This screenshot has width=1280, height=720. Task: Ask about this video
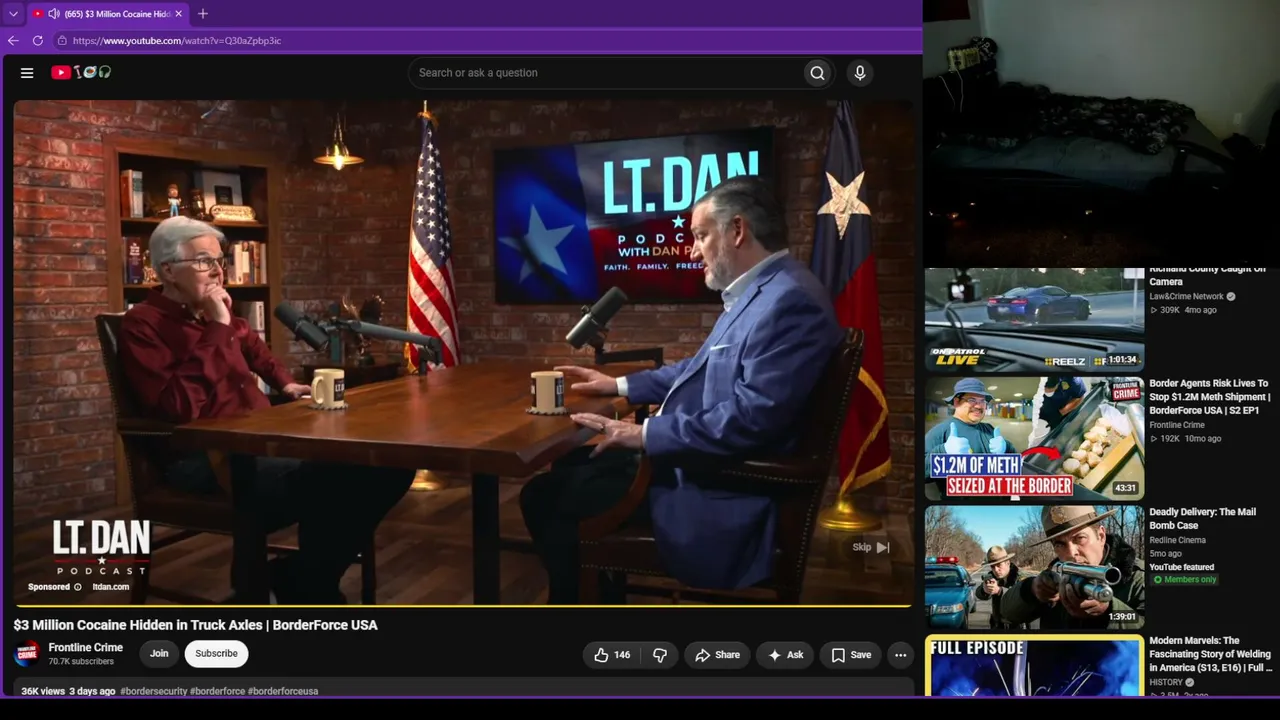coord(785,655)
